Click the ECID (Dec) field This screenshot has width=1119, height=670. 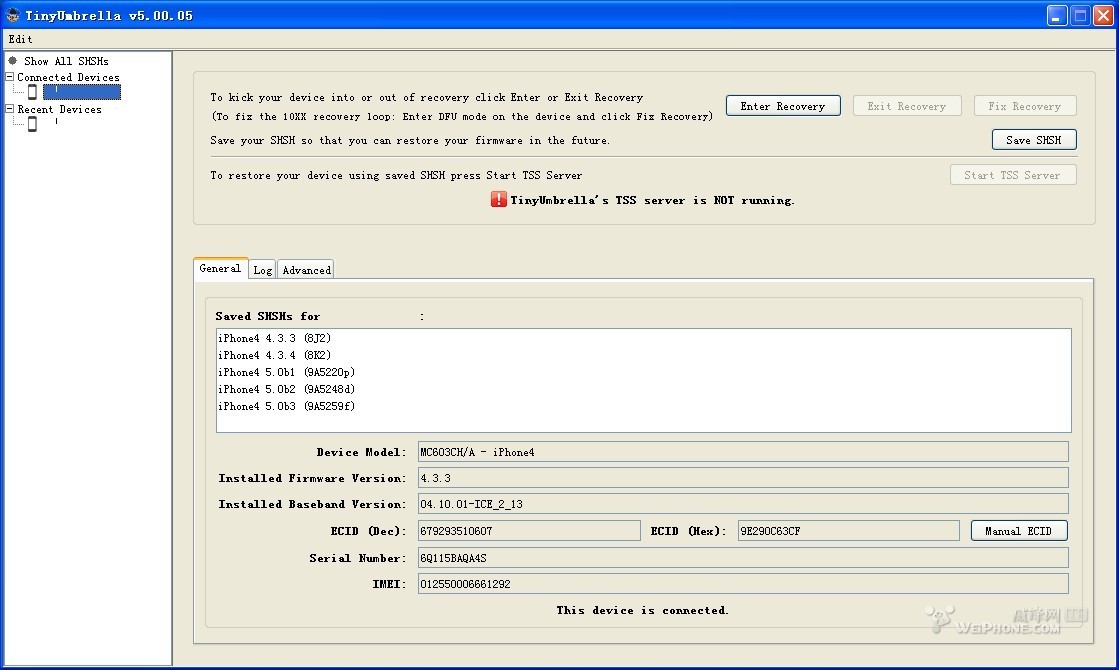coord(529,531)
